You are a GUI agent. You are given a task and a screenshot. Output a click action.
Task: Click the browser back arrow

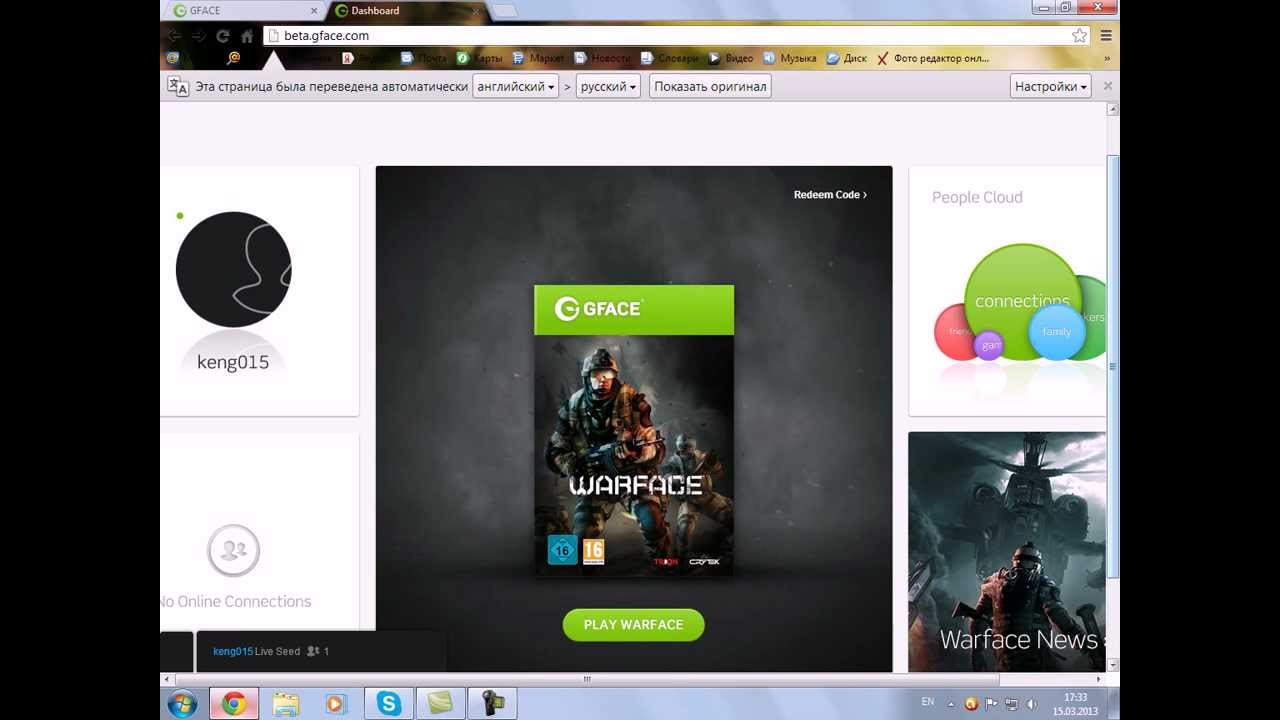[x=174, y=35]
